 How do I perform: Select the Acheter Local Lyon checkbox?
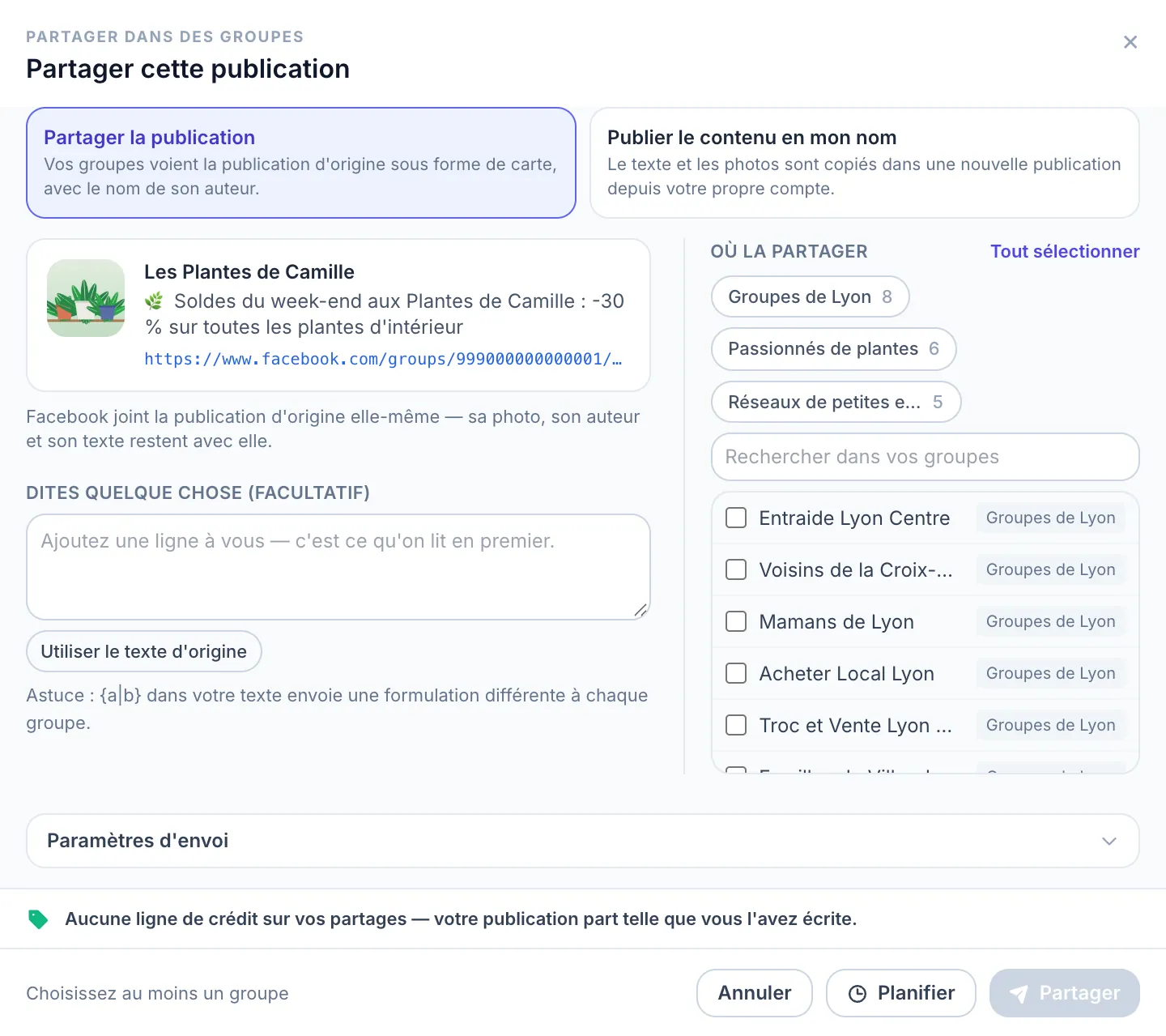[x=736, y=673]
